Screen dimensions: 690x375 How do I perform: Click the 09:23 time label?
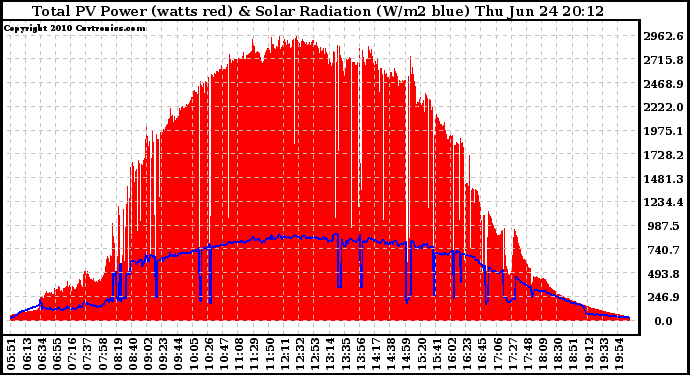tap(164, 354)
